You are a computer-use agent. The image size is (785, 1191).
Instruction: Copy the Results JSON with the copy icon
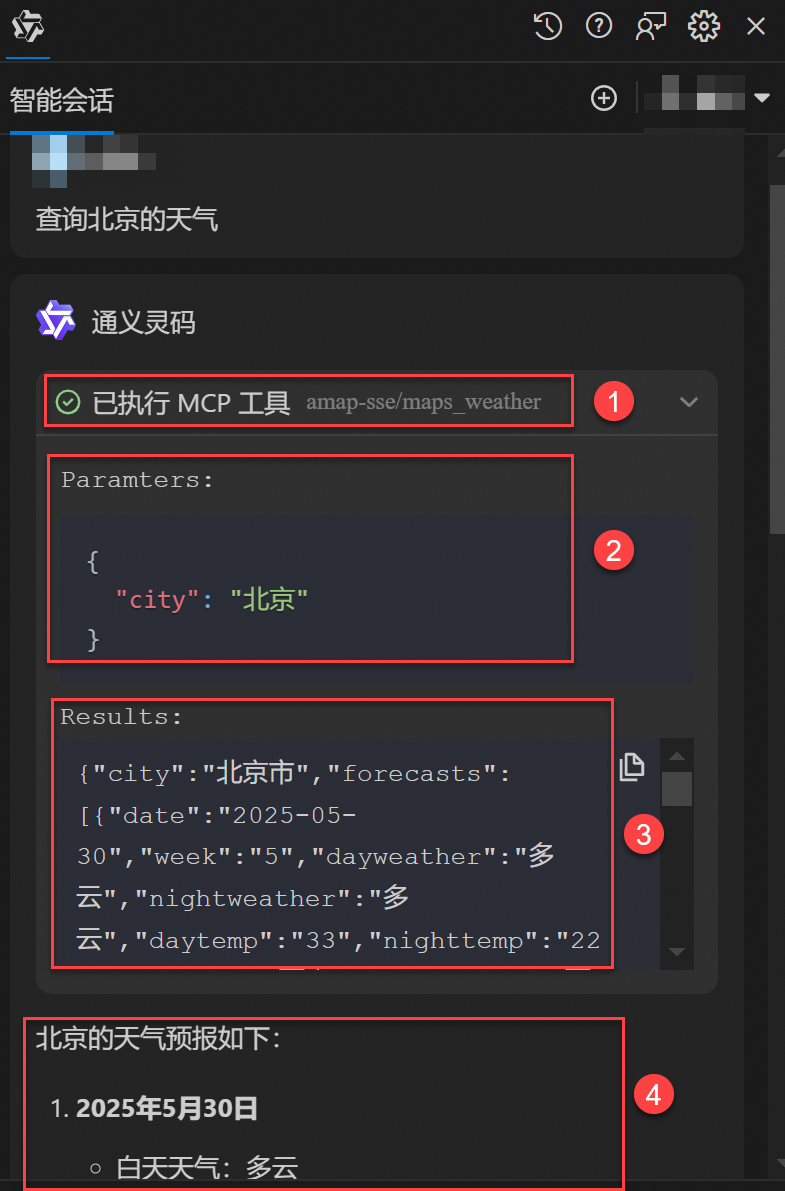[631, 766]
